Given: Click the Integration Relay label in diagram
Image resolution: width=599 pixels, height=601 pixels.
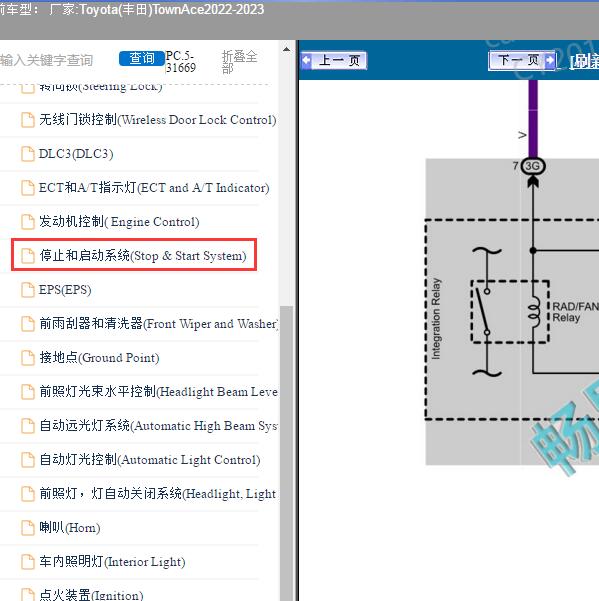Looking at the screenshot, I should [436, 319].
